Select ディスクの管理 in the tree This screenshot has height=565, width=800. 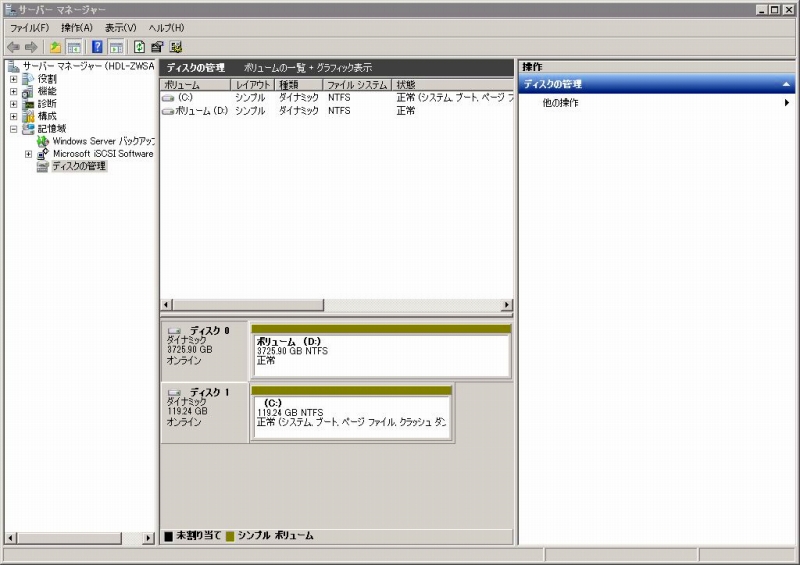[78, 166]
